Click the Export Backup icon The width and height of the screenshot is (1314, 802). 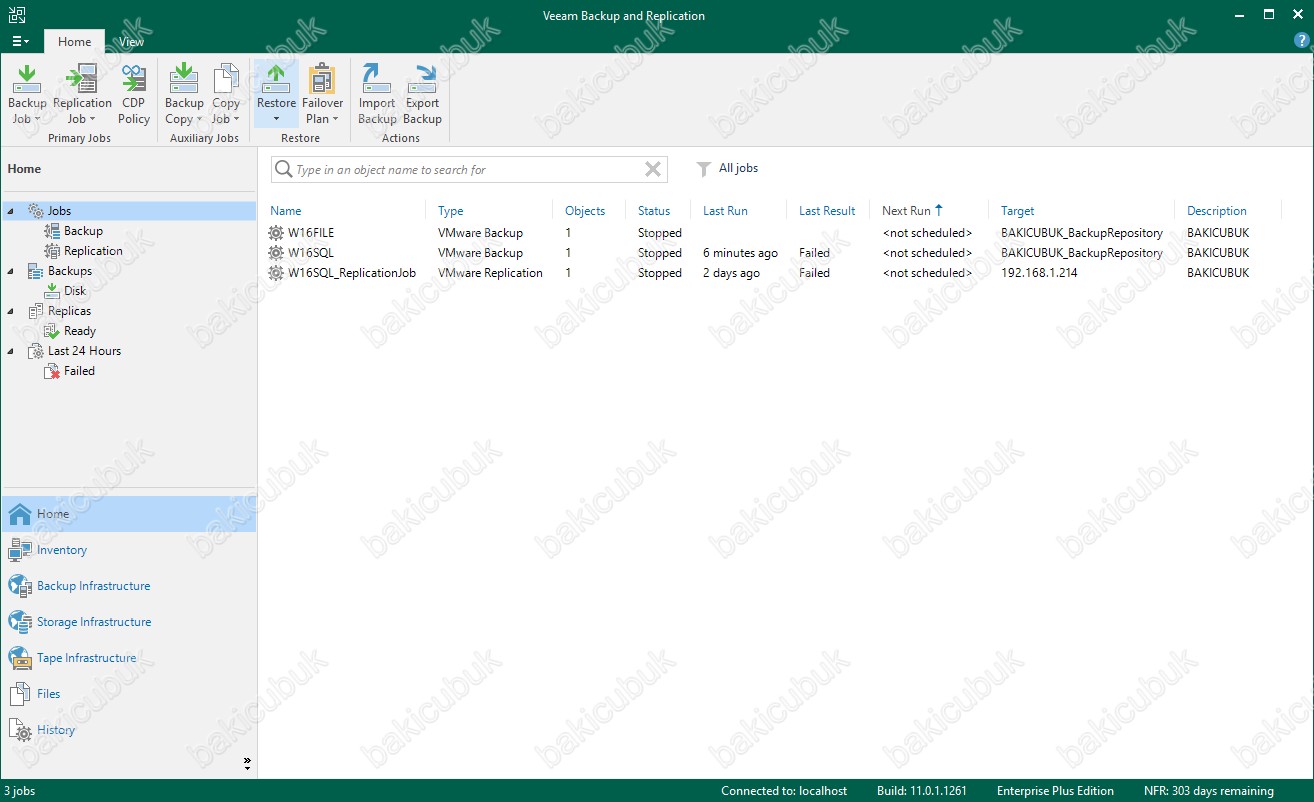point(423,79)
